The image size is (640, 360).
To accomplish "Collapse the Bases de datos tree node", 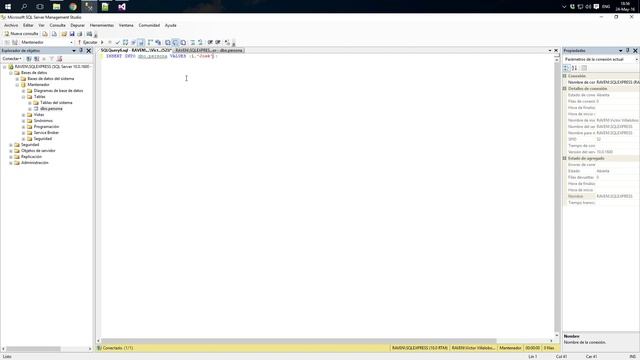I will tap(11, 73).
